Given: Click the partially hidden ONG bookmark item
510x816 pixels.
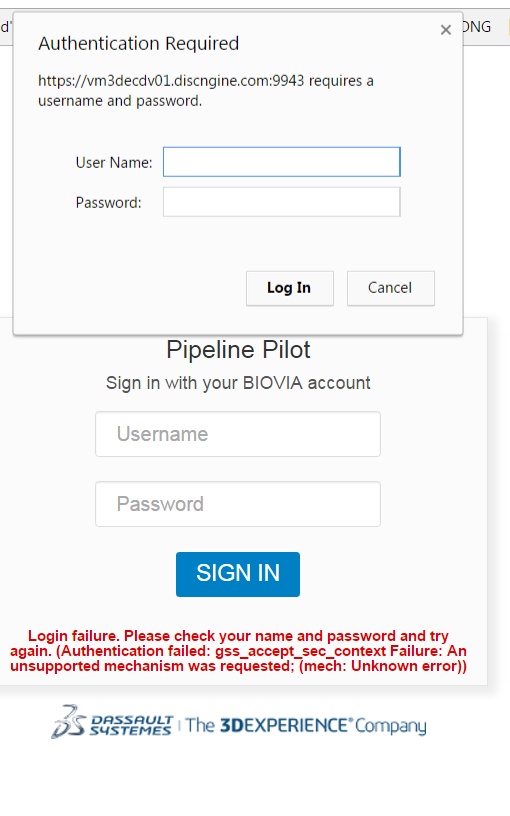Looking at the screenshot, I should click(477, 27).
